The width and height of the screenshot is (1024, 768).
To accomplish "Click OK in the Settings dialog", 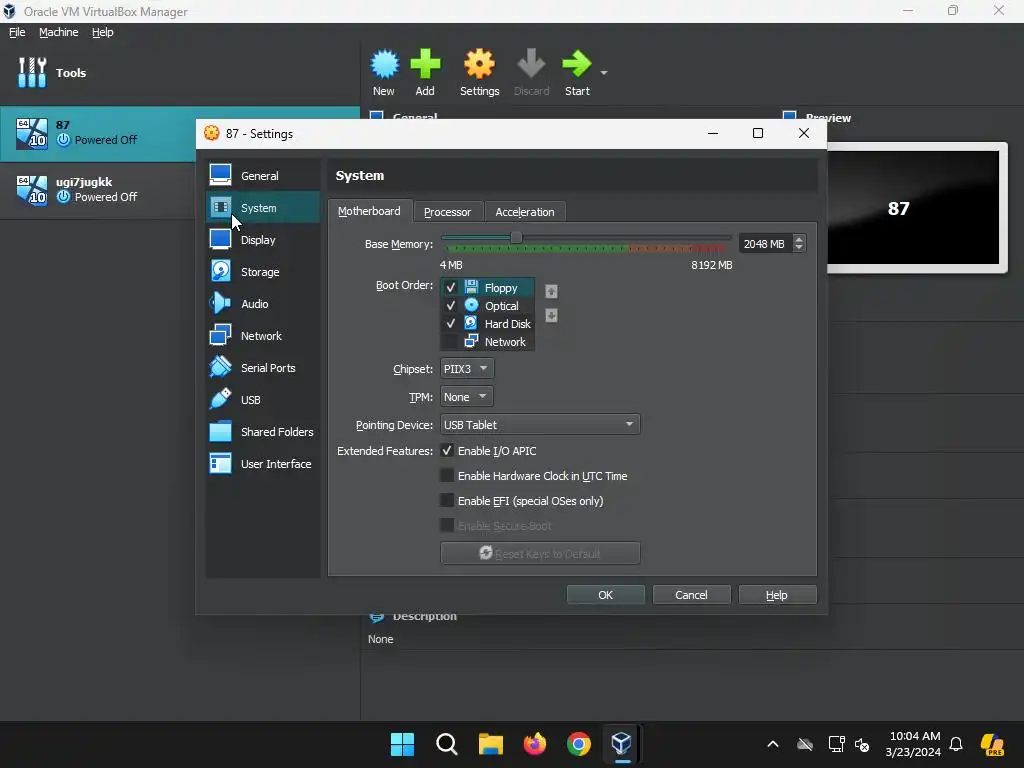I will coord(605,595).
